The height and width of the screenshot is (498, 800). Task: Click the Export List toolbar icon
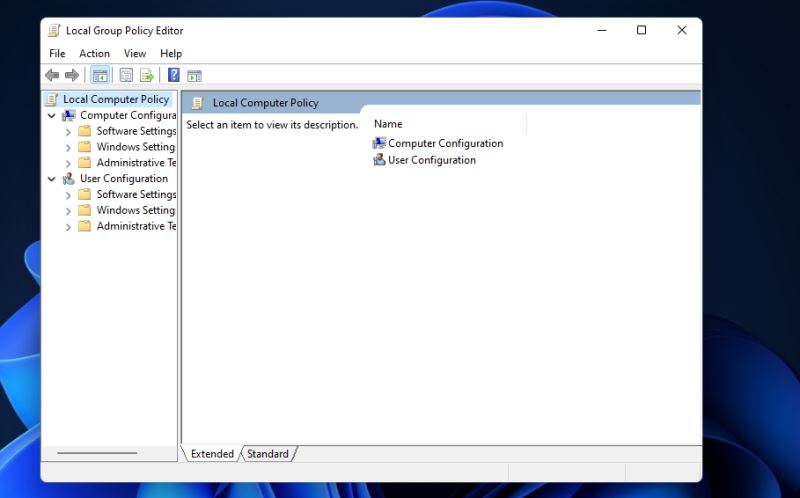[x=146, y=75]
